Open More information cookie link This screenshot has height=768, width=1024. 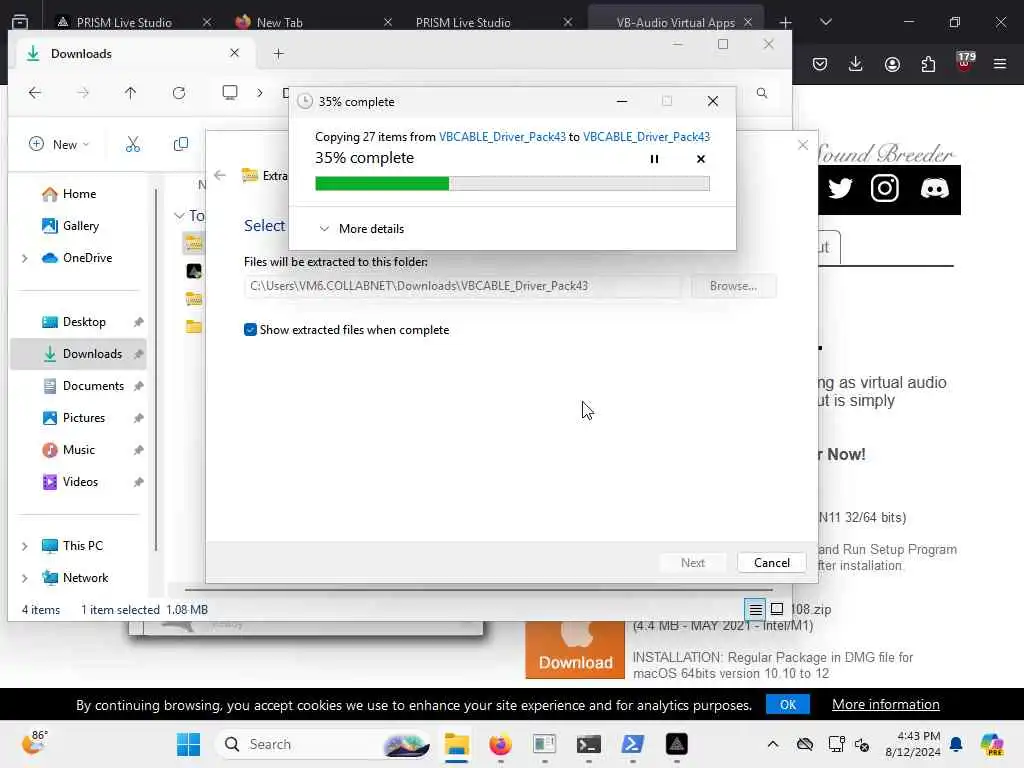tap(885, 705)
